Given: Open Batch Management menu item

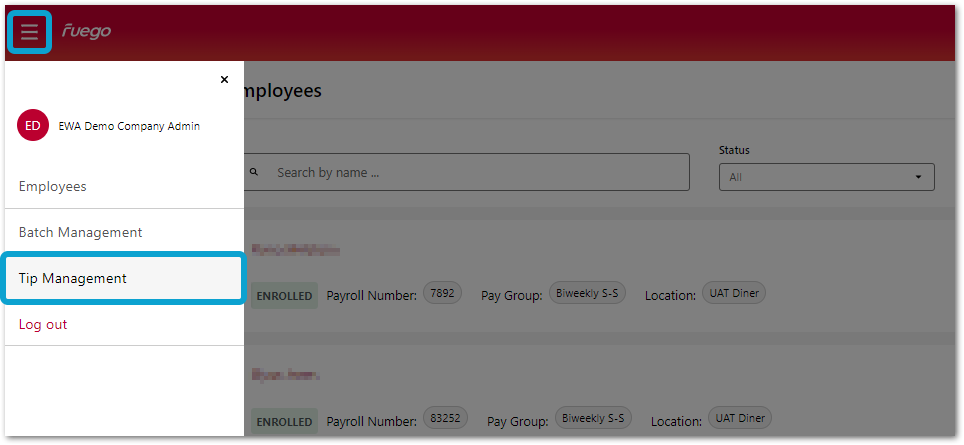Looking at the screenshot, I should (80, 232).
